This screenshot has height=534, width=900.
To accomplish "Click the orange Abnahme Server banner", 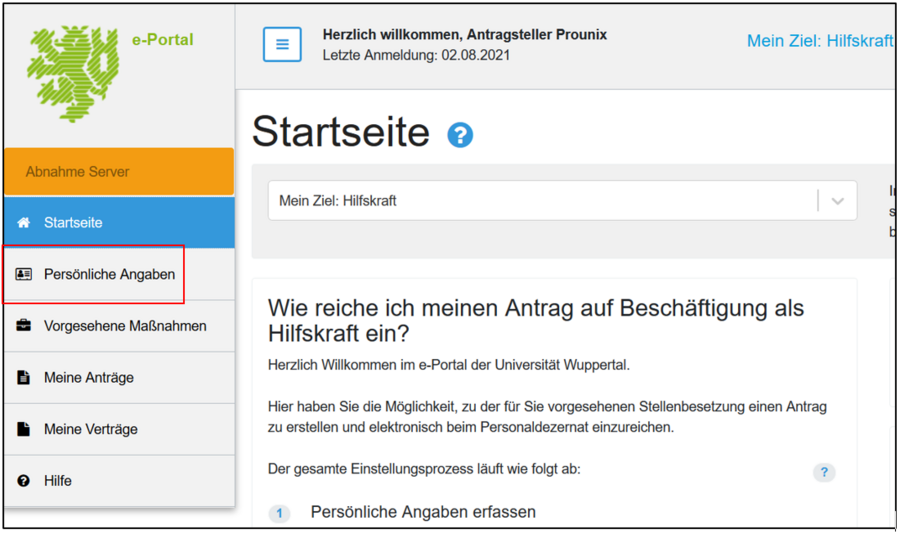I will point(118,172).
